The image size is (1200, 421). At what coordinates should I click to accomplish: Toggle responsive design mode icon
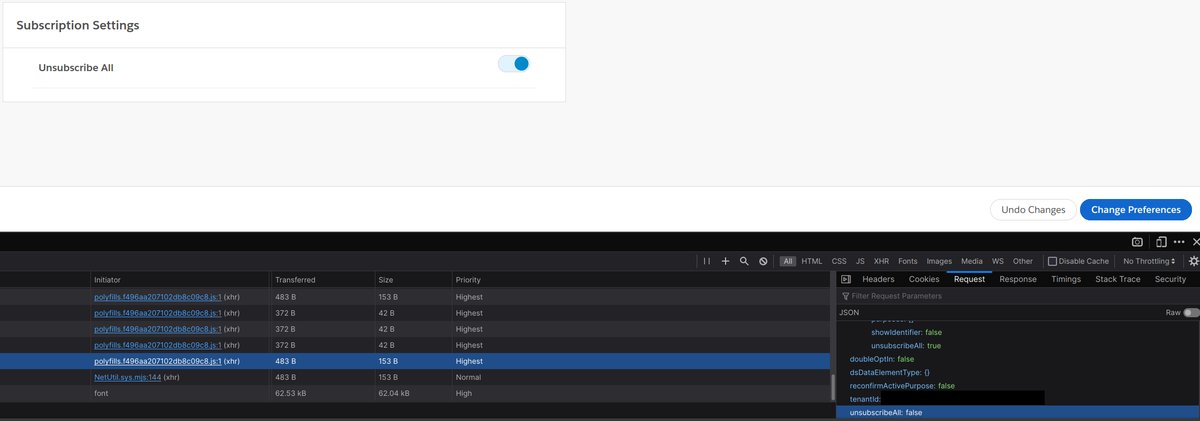click(x=1161, y=242)
